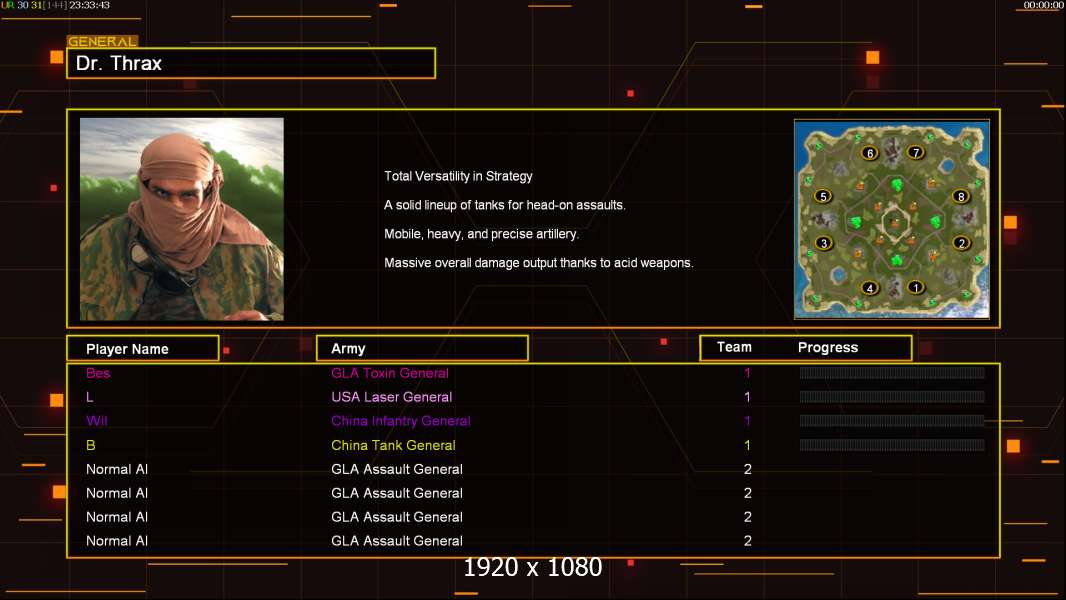Click player name Wil in the list
The image size is (1066, 600).
coord(96,421)
